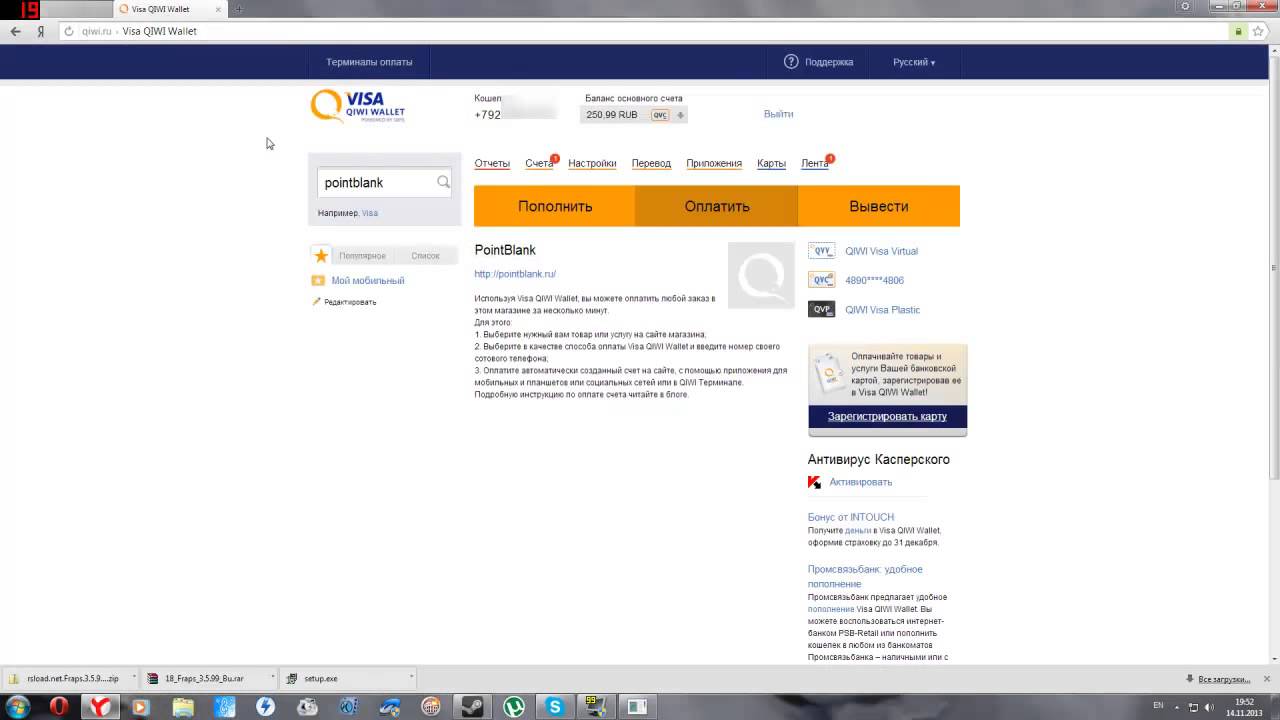Open Steam from the taskbar
The width and height of the screenshot is (1280, 720).
point(472,707)
